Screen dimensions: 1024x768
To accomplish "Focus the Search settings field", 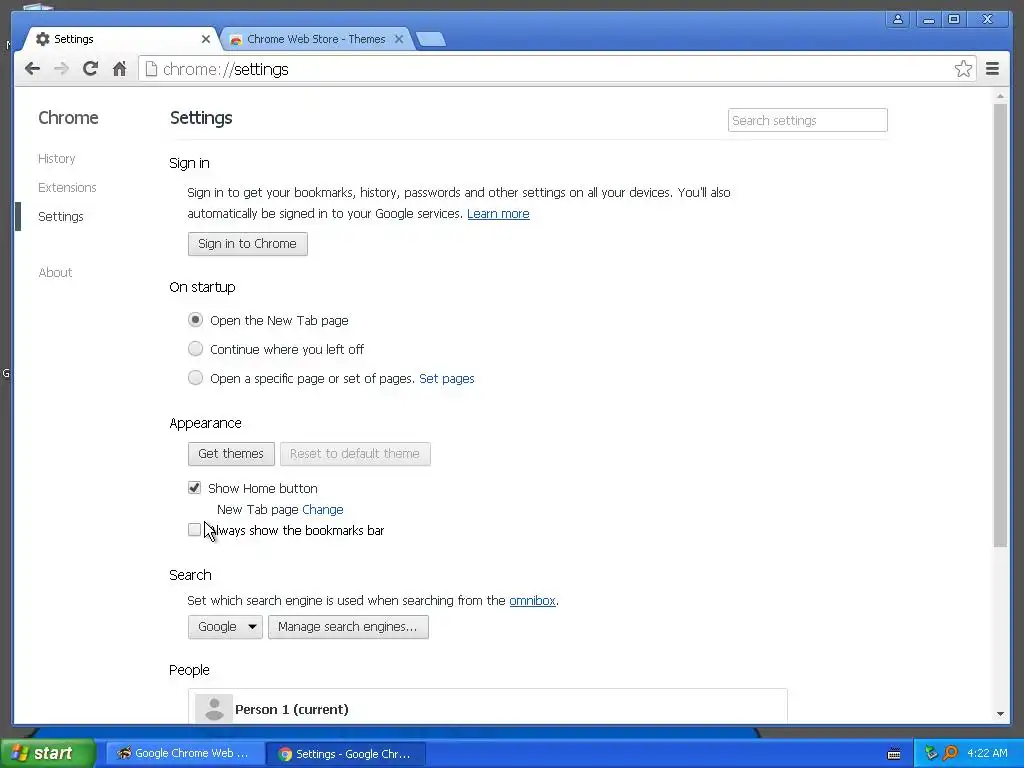I will click(x=808, y=120).
